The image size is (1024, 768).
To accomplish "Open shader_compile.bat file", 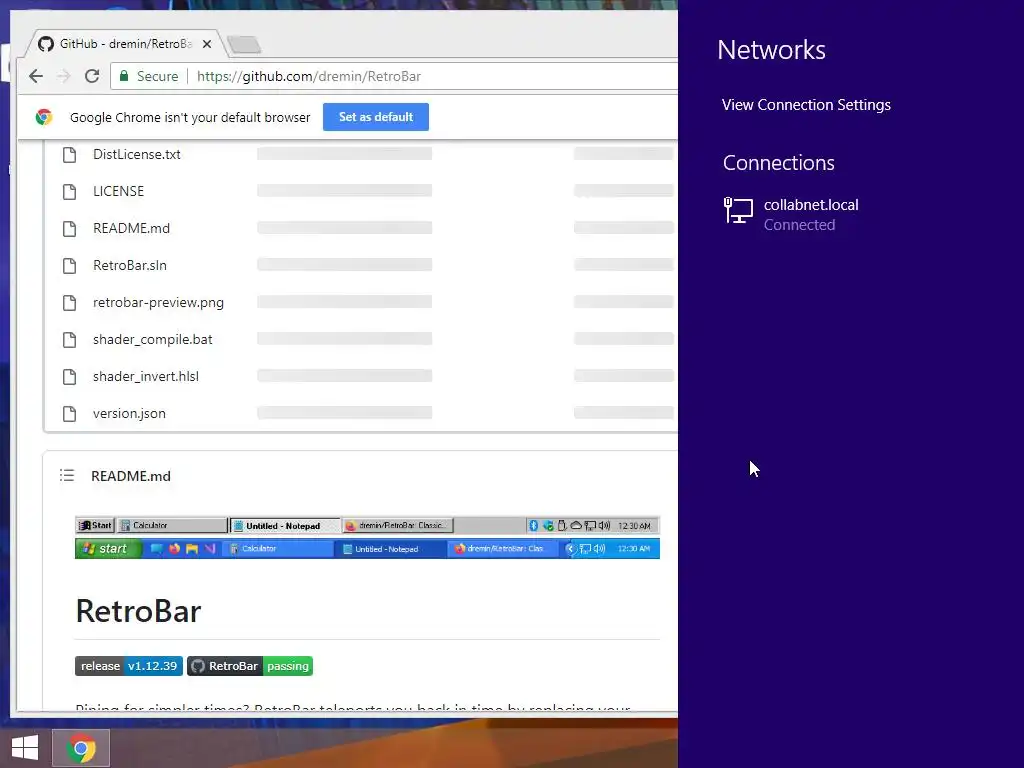I will (x=152, y=340).
